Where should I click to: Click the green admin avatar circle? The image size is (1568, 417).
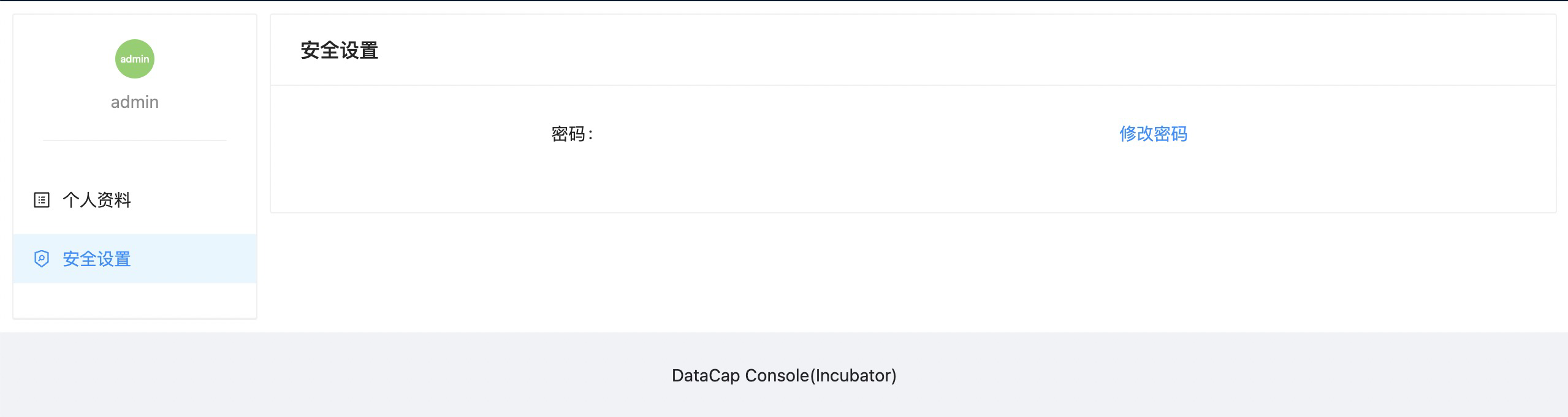135,59
